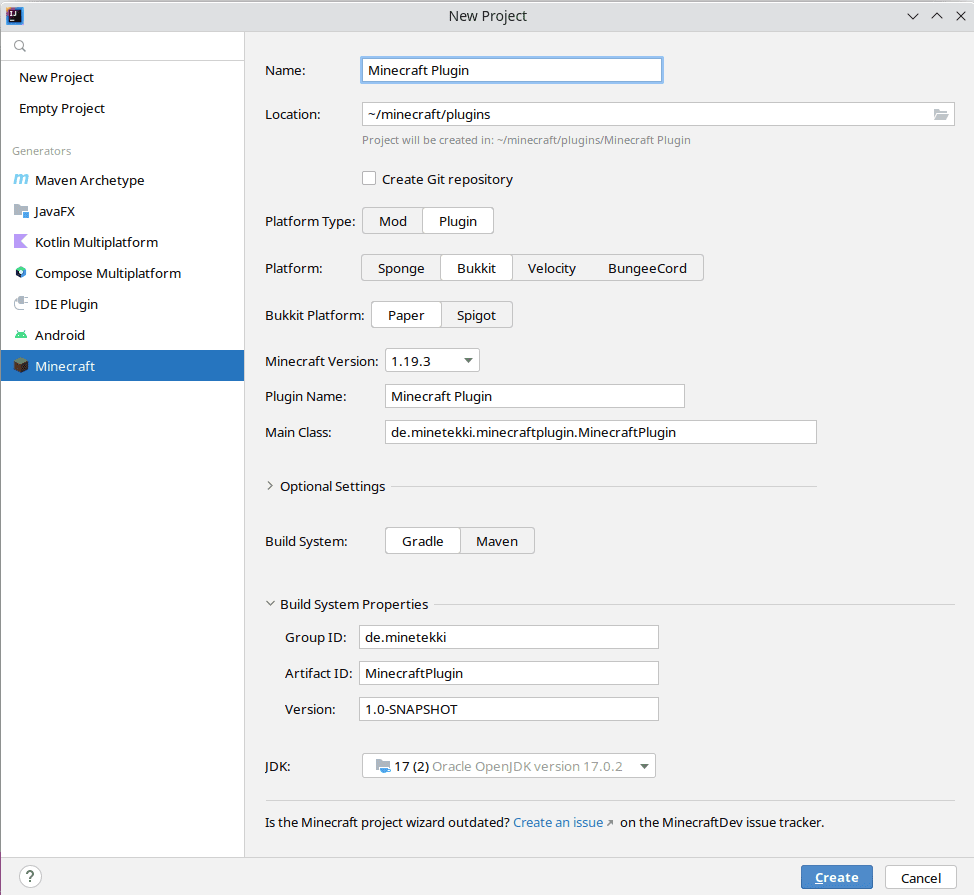Click the JDK folder icon
This screenshot has width=974, height=895.
pos(383,766)
